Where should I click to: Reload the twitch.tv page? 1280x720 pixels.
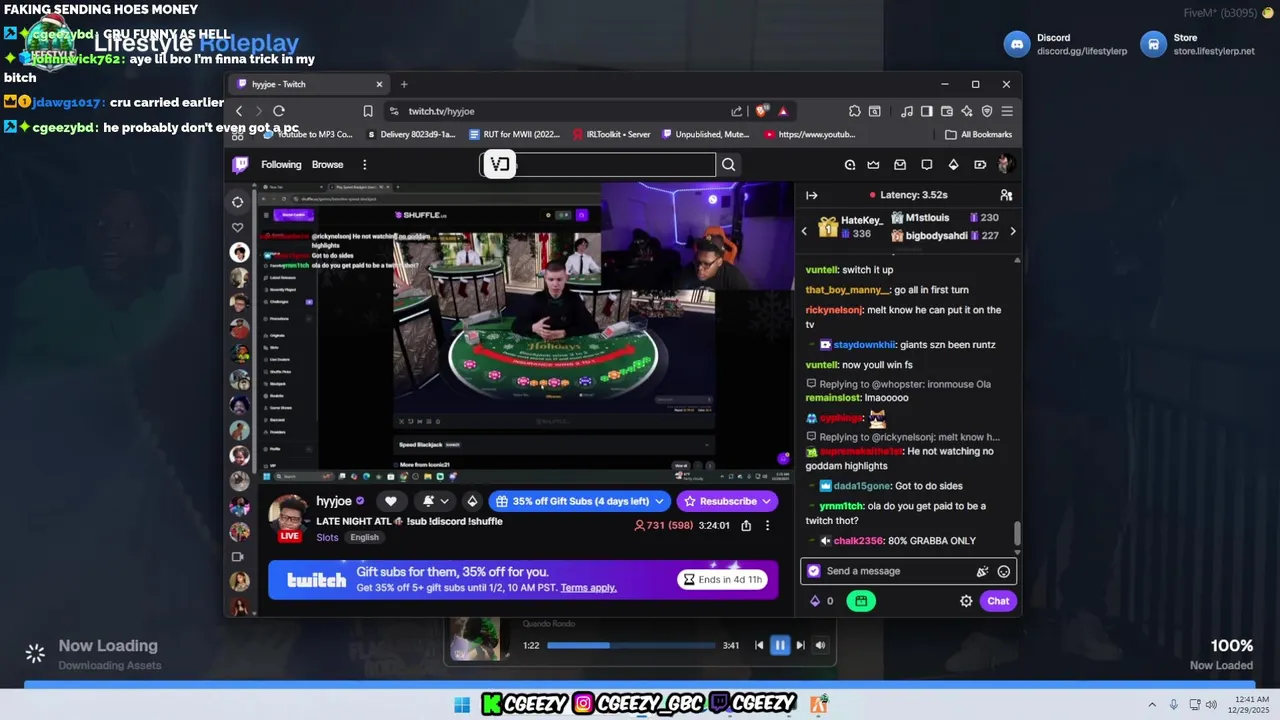click(279, 111)
